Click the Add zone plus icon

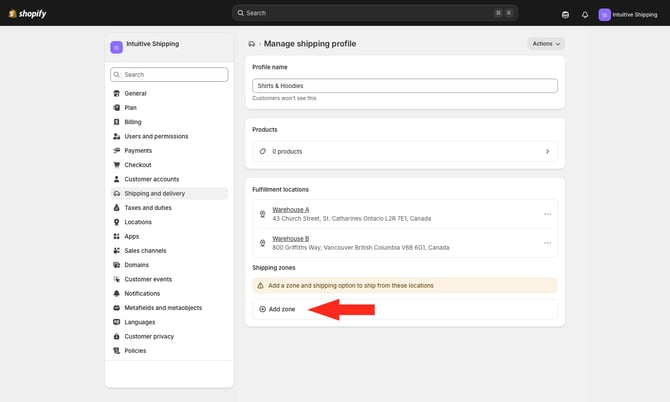pyautogui.click(x=262, y=309)
